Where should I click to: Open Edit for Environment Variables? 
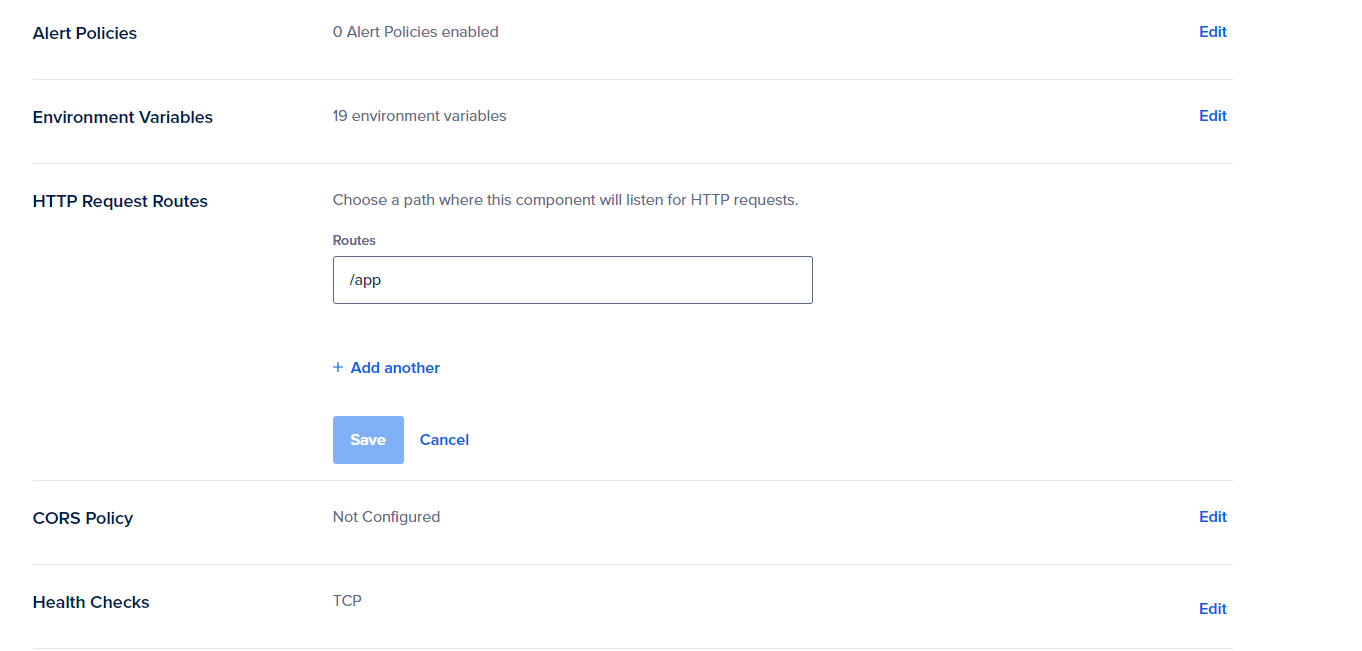point(1212,116)
